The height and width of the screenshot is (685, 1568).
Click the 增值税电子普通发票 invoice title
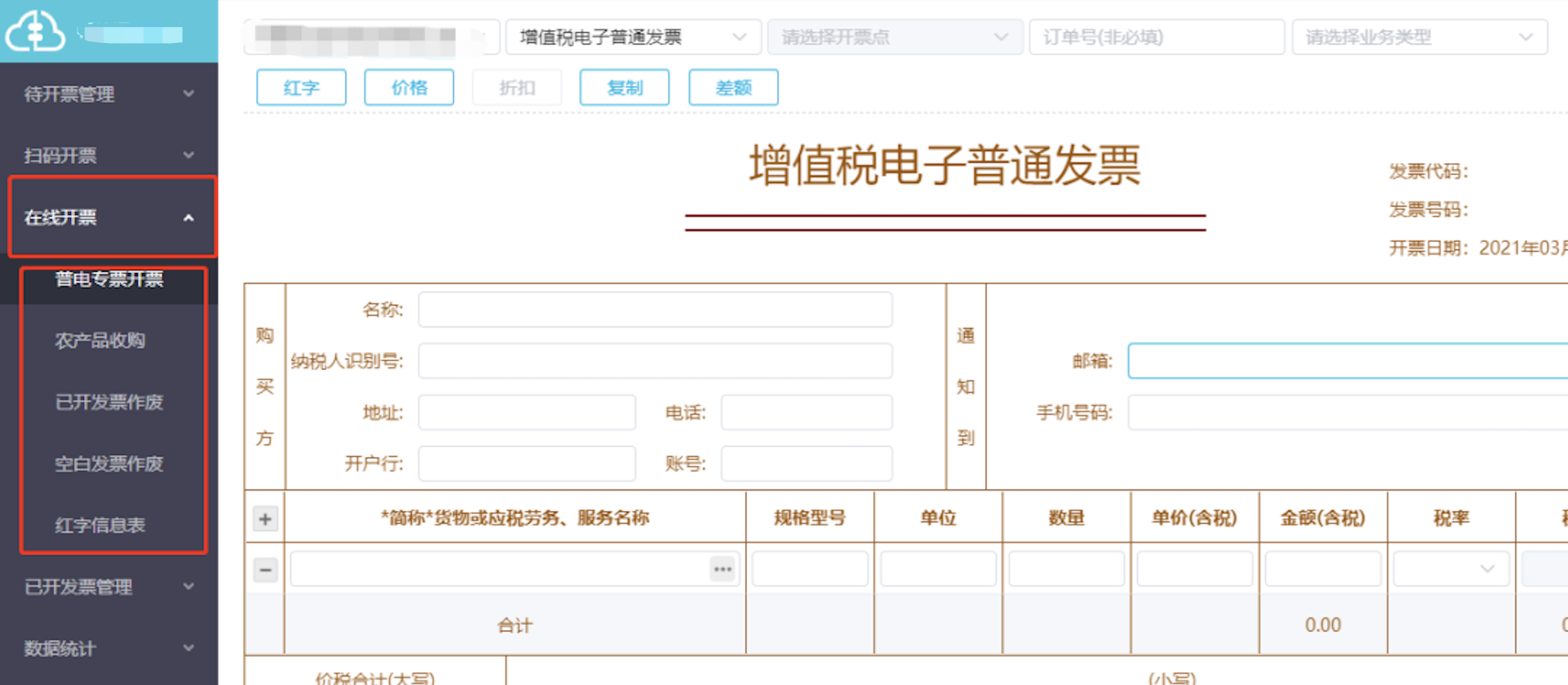tap(945, 165)
